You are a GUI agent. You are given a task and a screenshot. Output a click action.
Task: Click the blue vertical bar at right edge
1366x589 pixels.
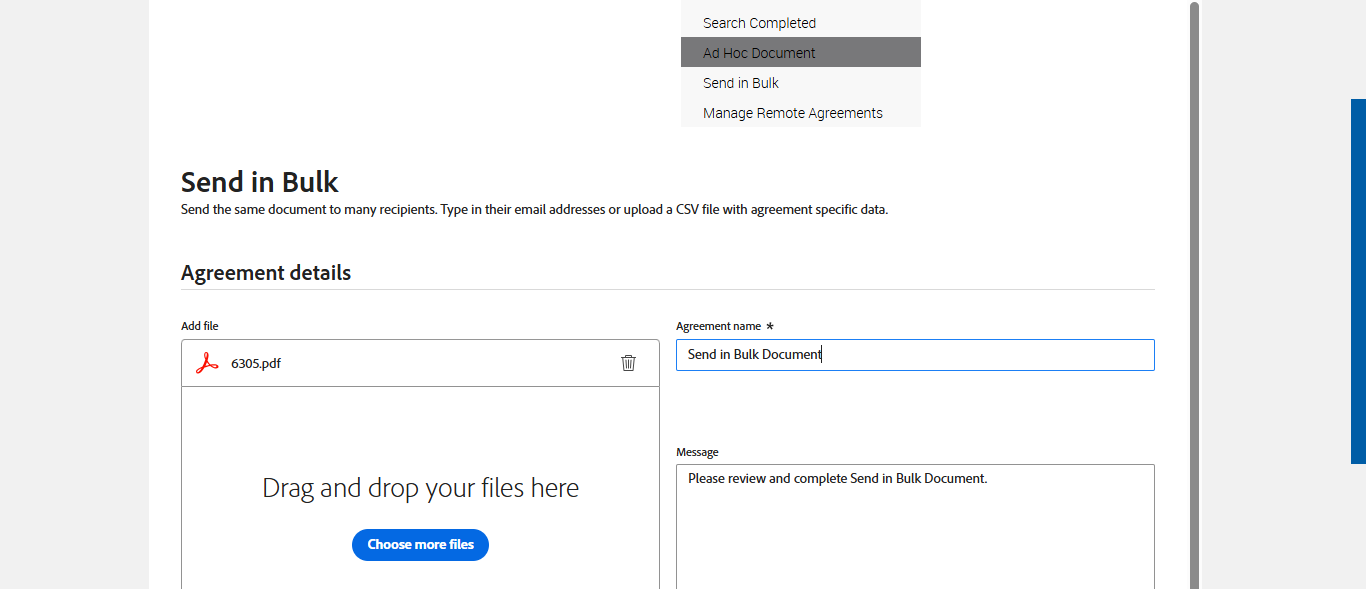pos(1358,280)
